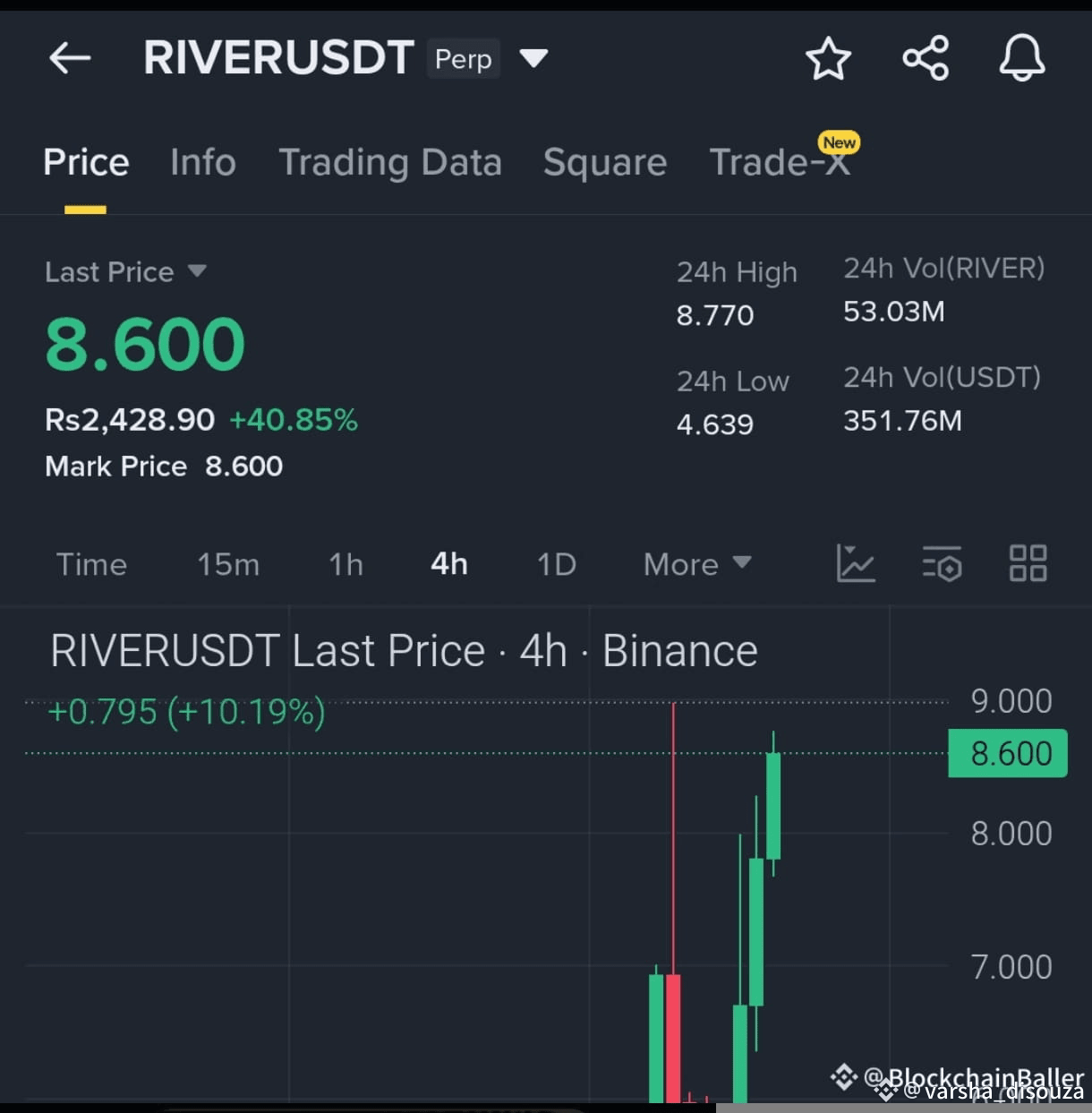Tap the 24h High value 8.770

715,315
